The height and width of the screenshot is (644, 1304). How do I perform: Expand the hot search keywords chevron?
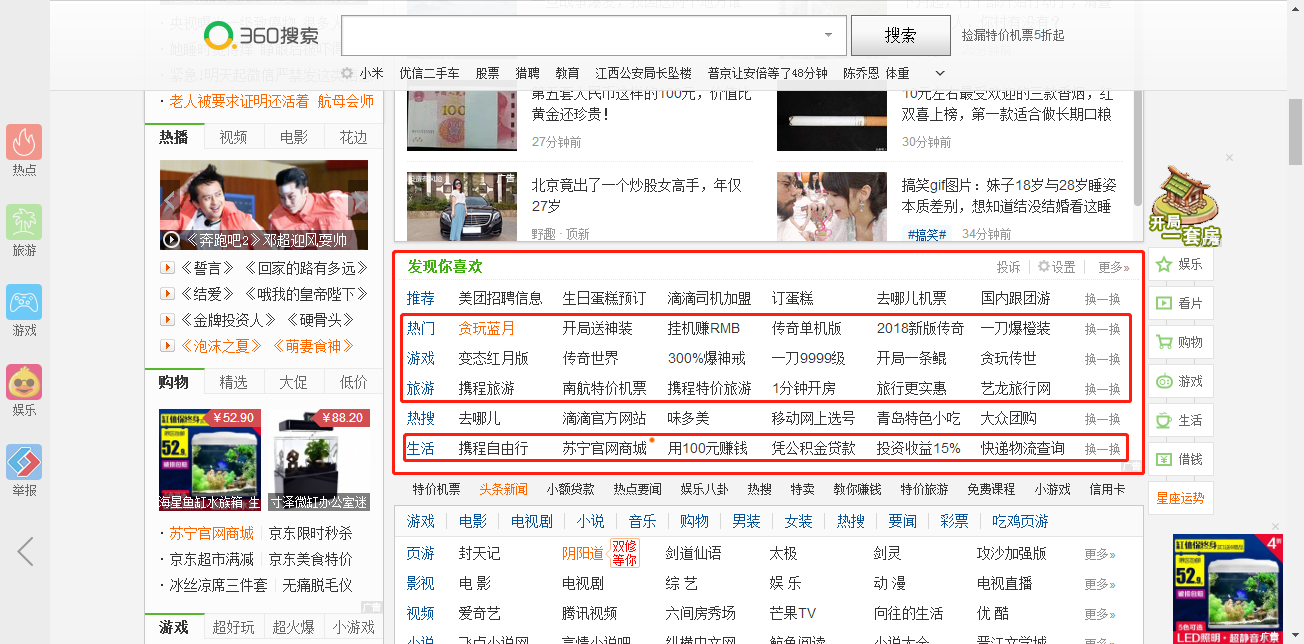click(940, 73)
